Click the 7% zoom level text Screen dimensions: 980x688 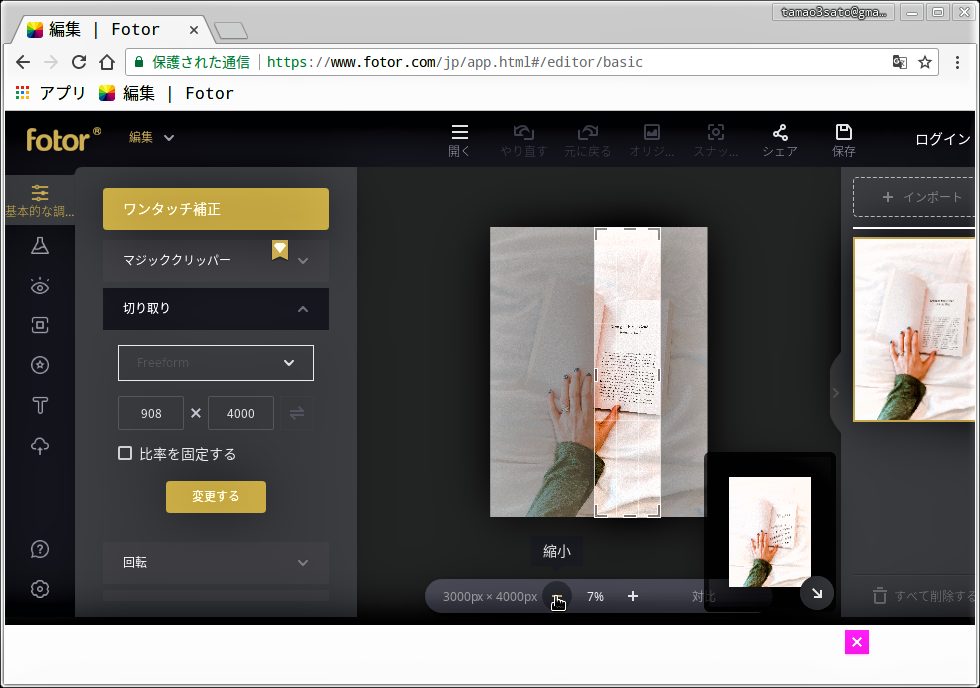pyautogui.click(x=595, y=596)
